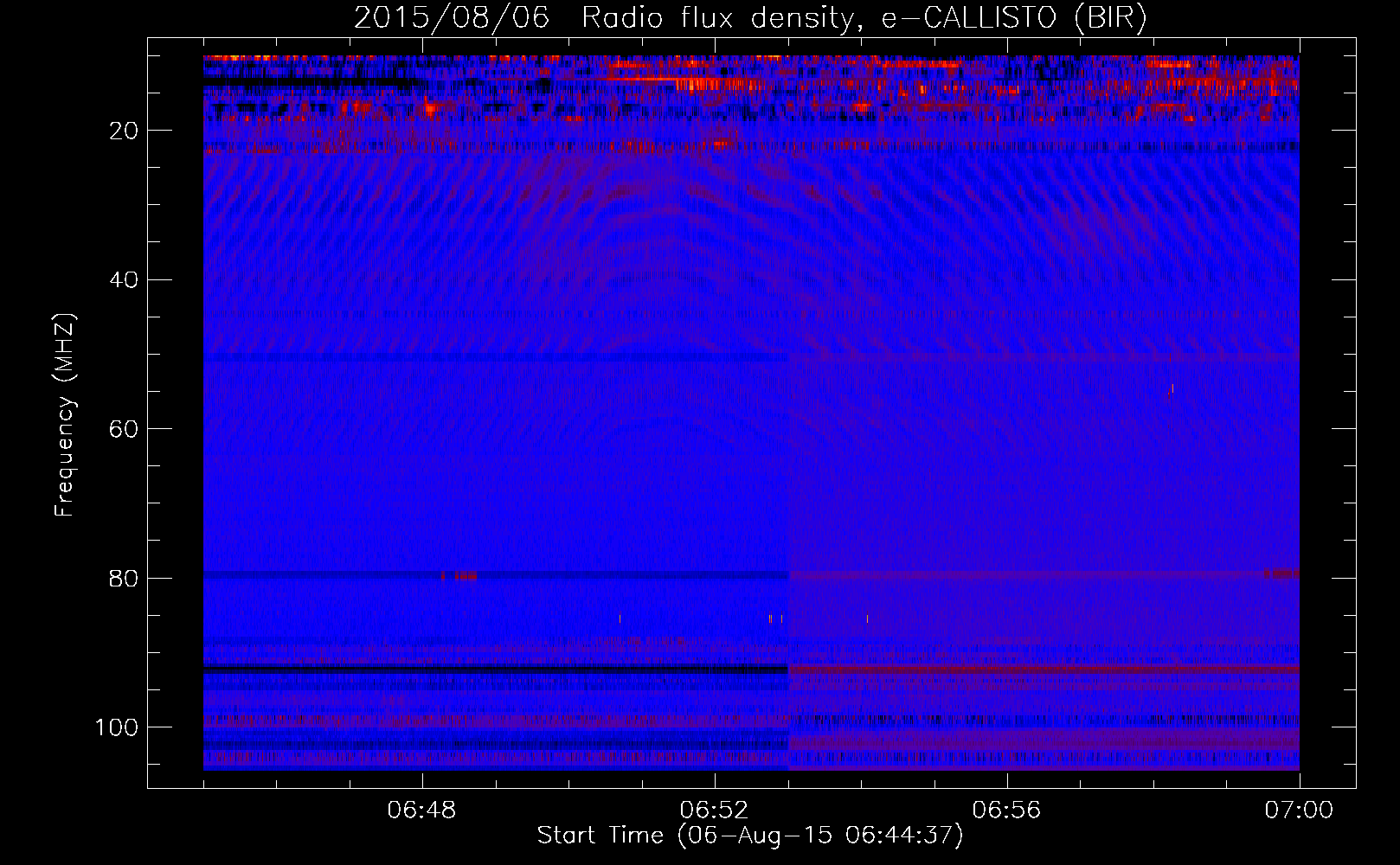The width and height of the screenshot is (1400, 865).
Task: Select the 06:48 time tick label
Action: (422, 811)
